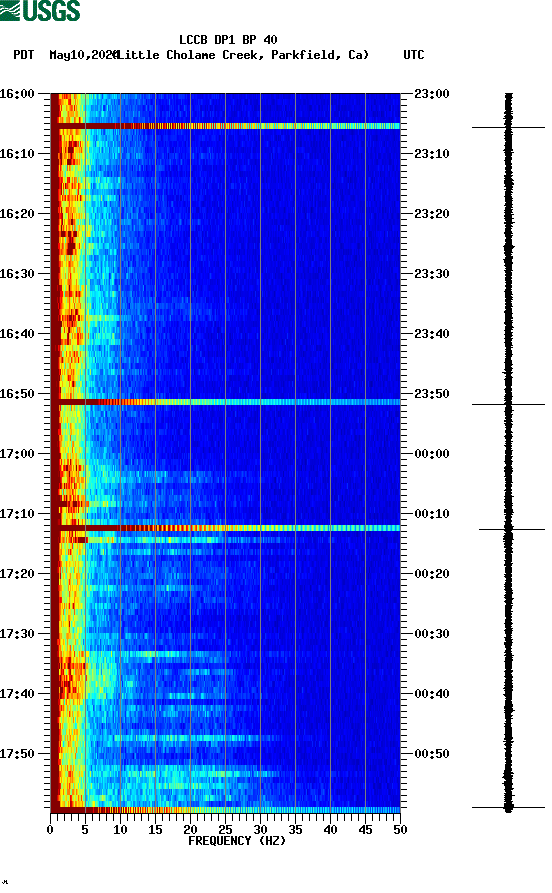Click the 16:40 PDT time label

click(17, 334)
